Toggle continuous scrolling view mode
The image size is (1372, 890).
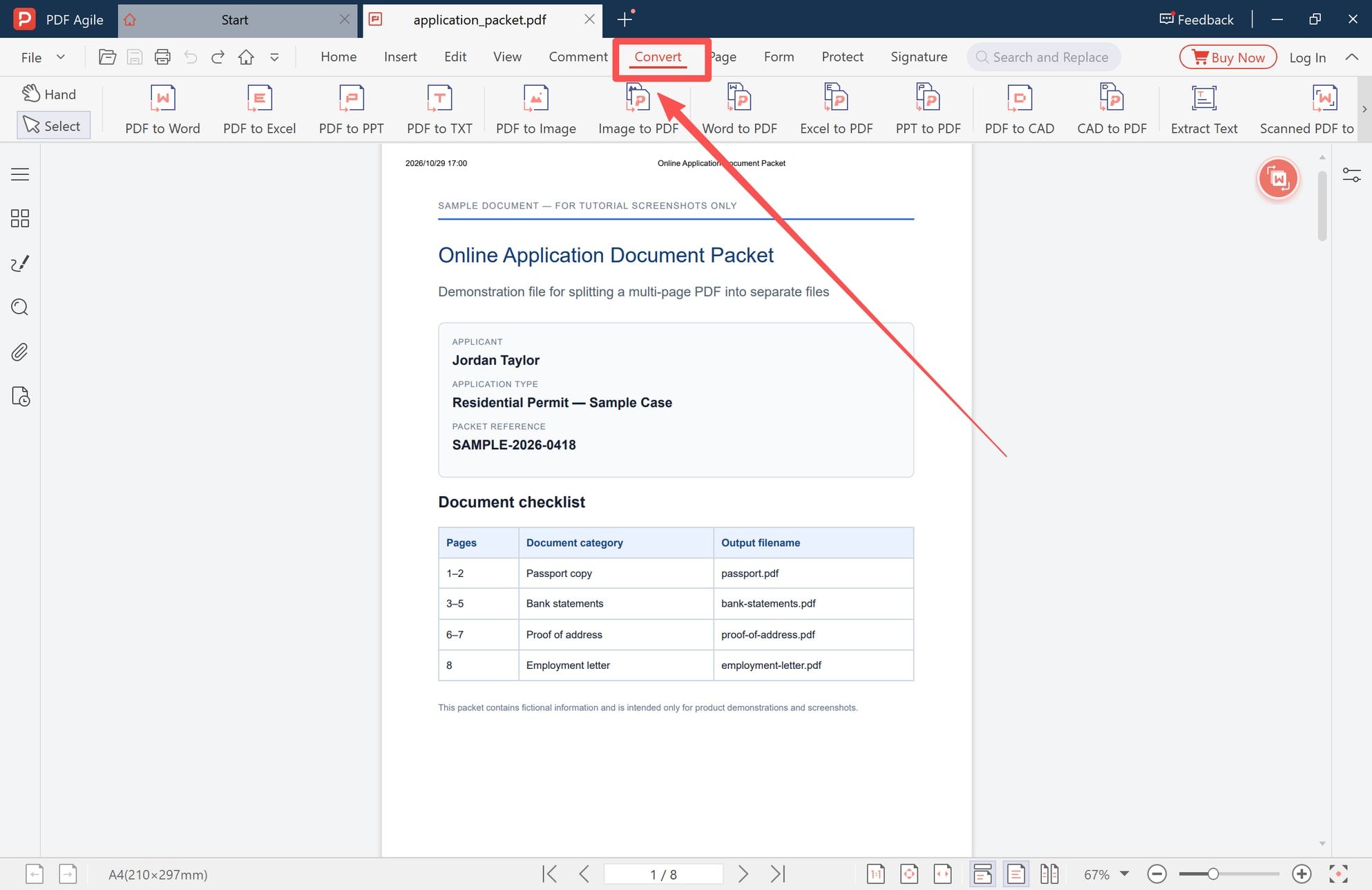pos(982,874)
